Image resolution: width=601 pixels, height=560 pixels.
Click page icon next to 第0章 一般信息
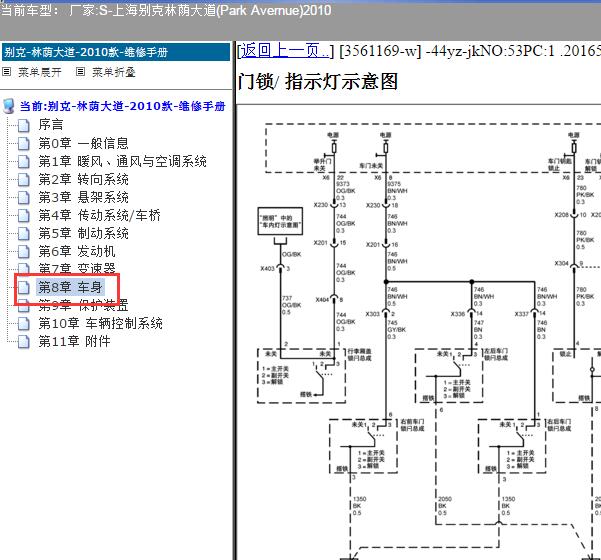coord(24,143)
